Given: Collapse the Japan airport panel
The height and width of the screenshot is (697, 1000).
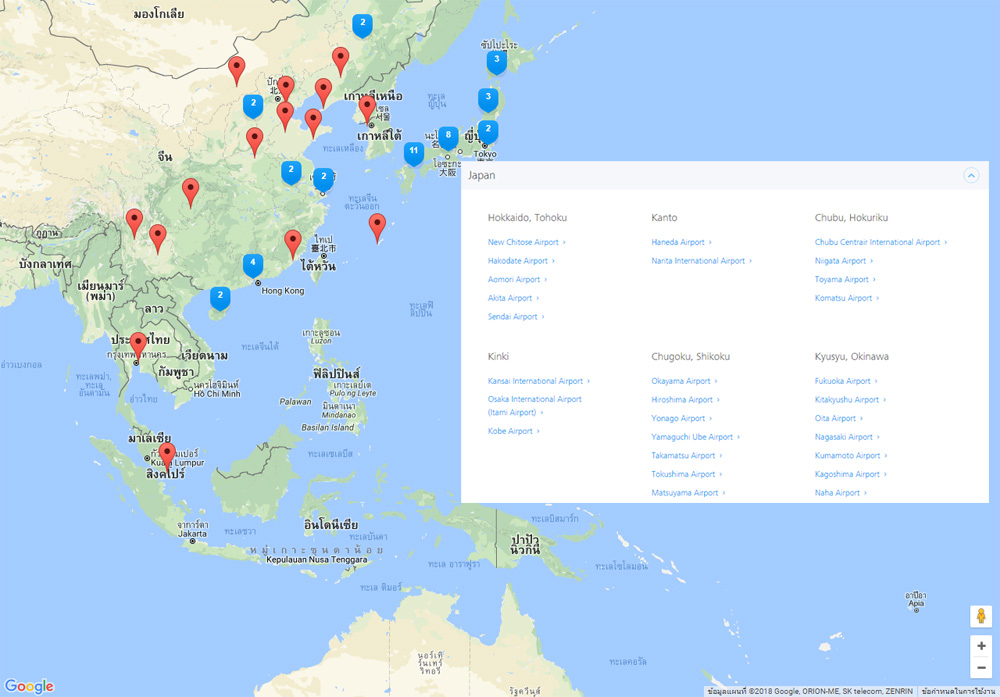Looking at the screenshot, I should coord(971,175).
